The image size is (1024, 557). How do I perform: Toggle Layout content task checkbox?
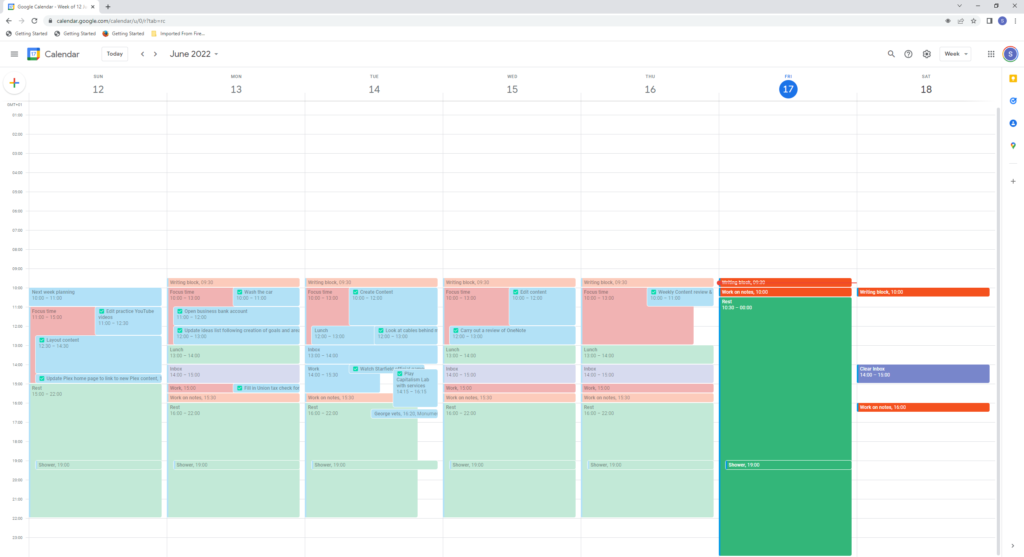click(42, 340)
